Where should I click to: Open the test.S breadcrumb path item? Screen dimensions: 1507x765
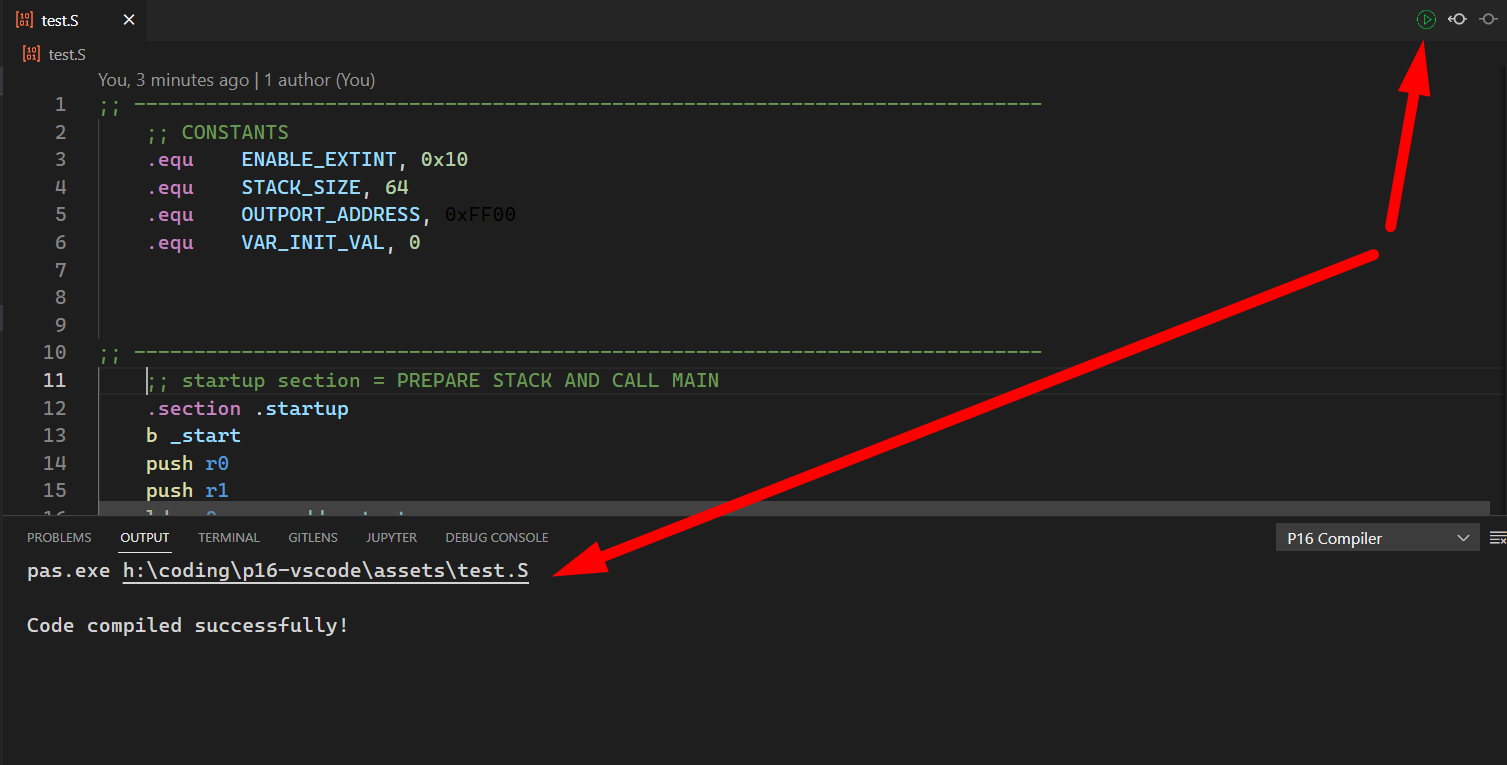tap(67, 54)
